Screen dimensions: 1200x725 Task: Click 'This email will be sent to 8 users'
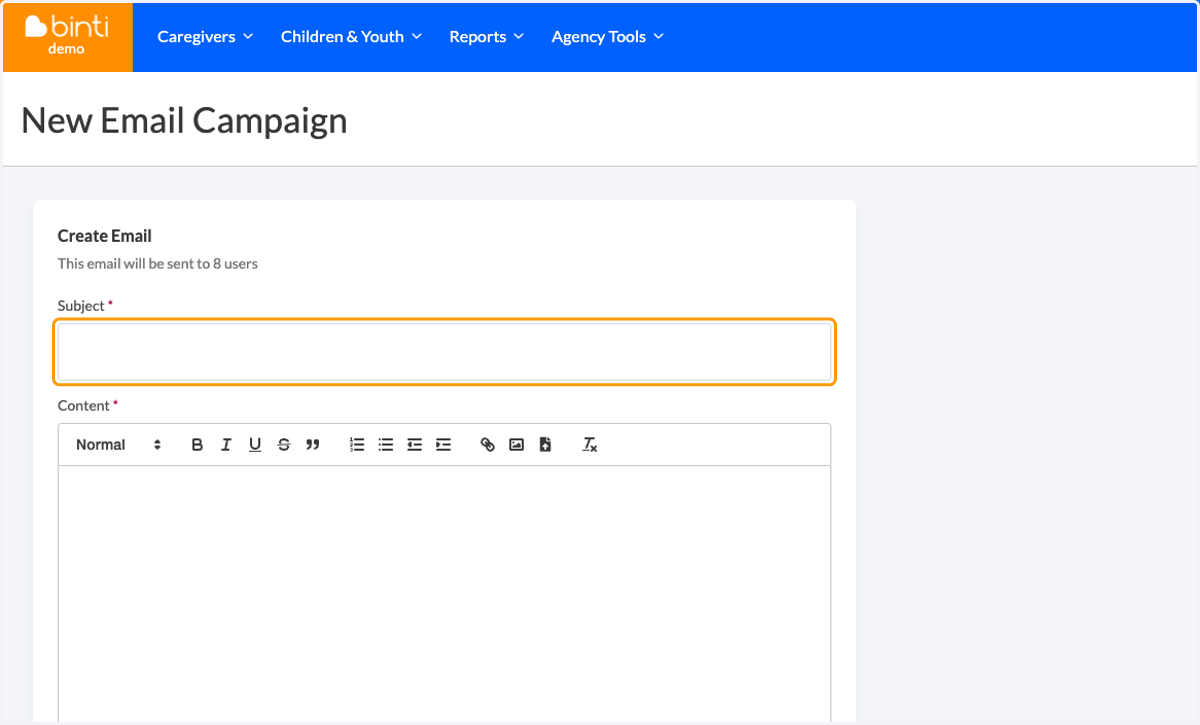point(158,264)
